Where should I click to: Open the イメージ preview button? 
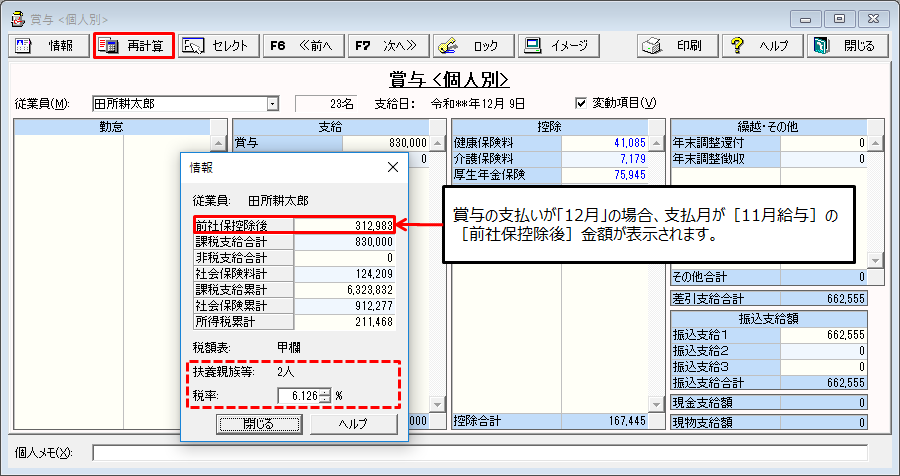click(560, 46)
